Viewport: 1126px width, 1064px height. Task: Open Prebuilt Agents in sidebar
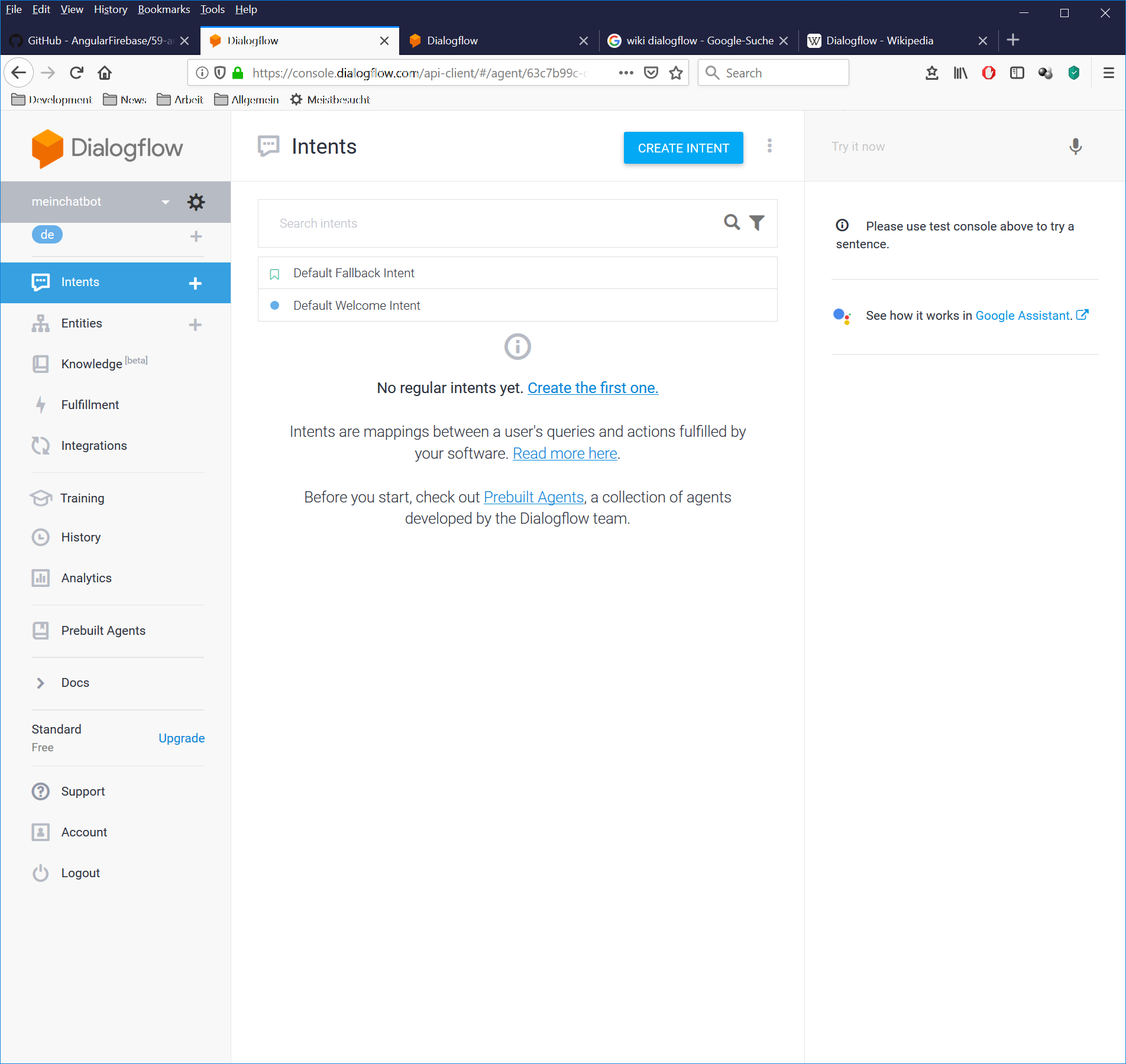pyautogui.click(x=103, y=631)
